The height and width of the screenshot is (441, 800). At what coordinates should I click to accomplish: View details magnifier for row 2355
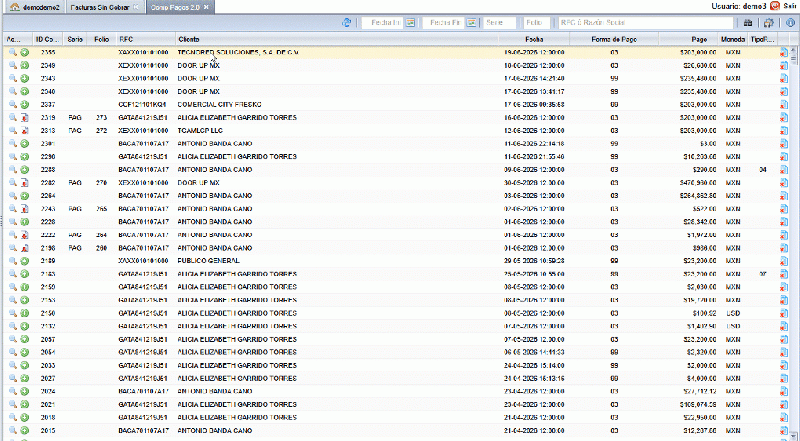(13, 52)
